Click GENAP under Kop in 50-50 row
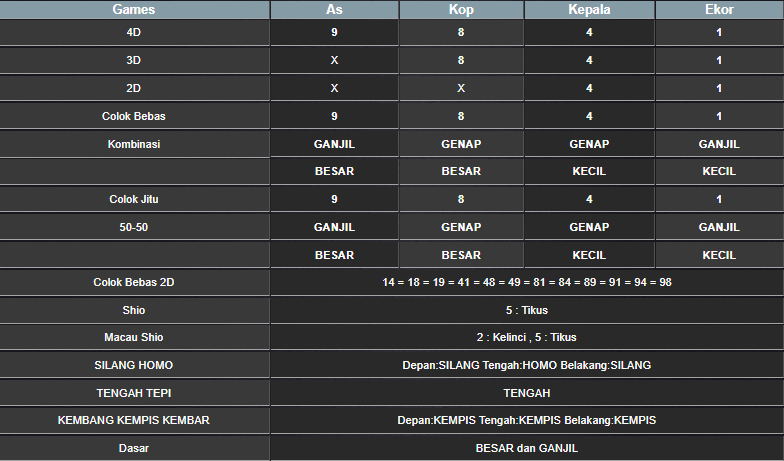Image resolution: width=784 pixels, height=461 pixels. click(461, 228)
